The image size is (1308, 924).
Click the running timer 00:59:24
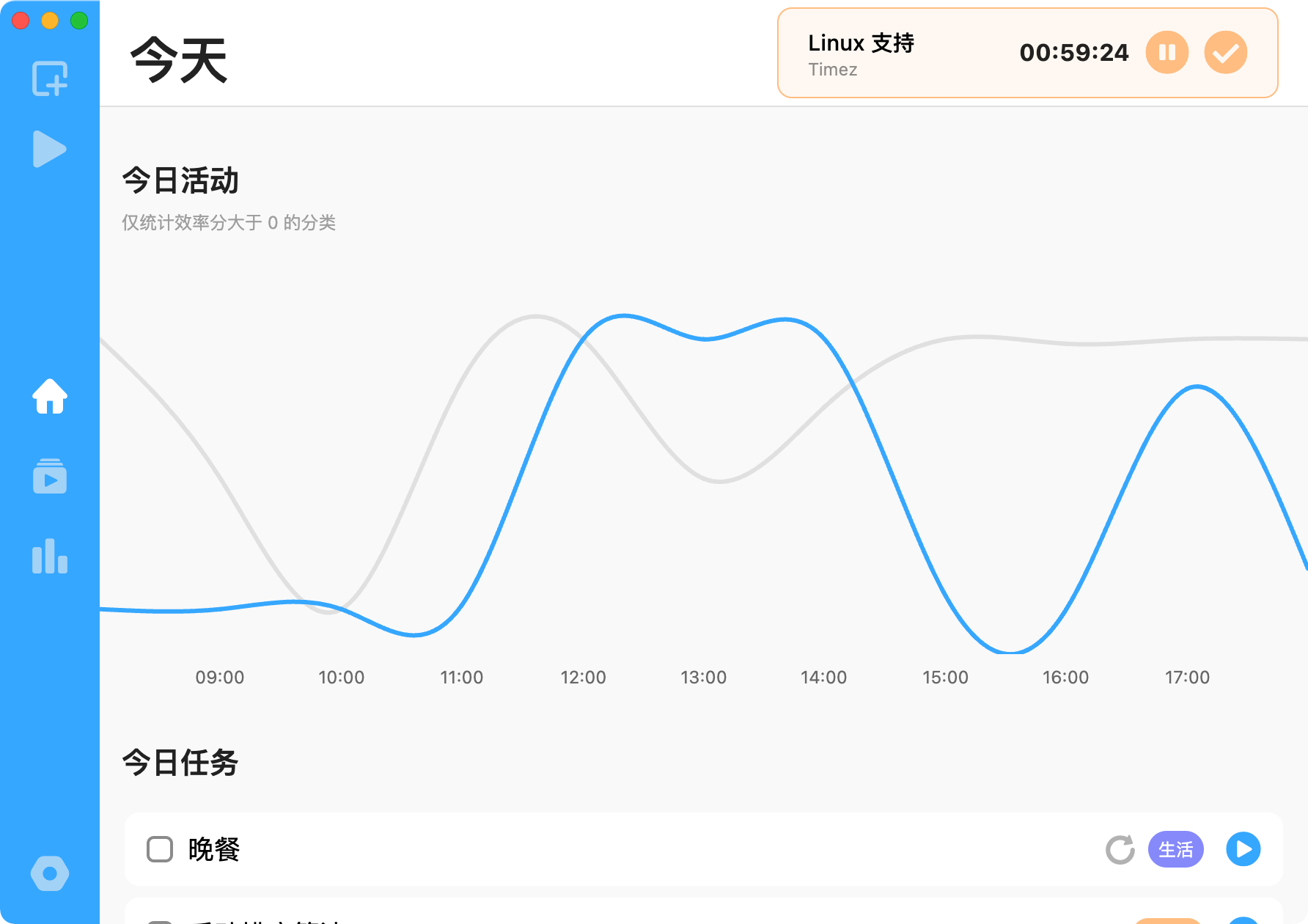[1074, 53]
